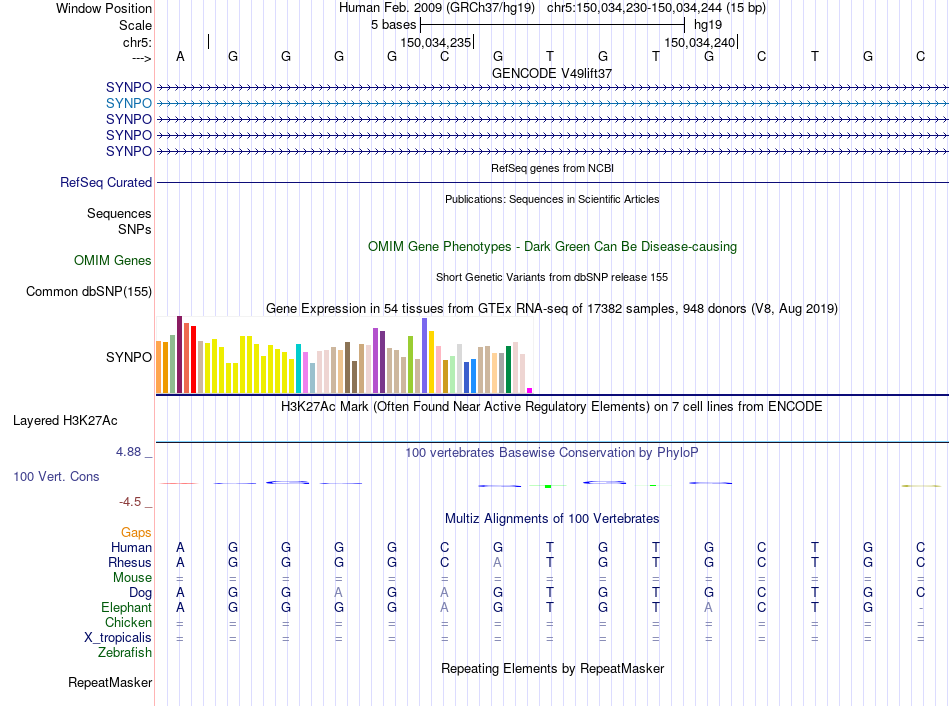Click the green PhyloP conservation bar
950x706 pixels.
coord(548,486)
